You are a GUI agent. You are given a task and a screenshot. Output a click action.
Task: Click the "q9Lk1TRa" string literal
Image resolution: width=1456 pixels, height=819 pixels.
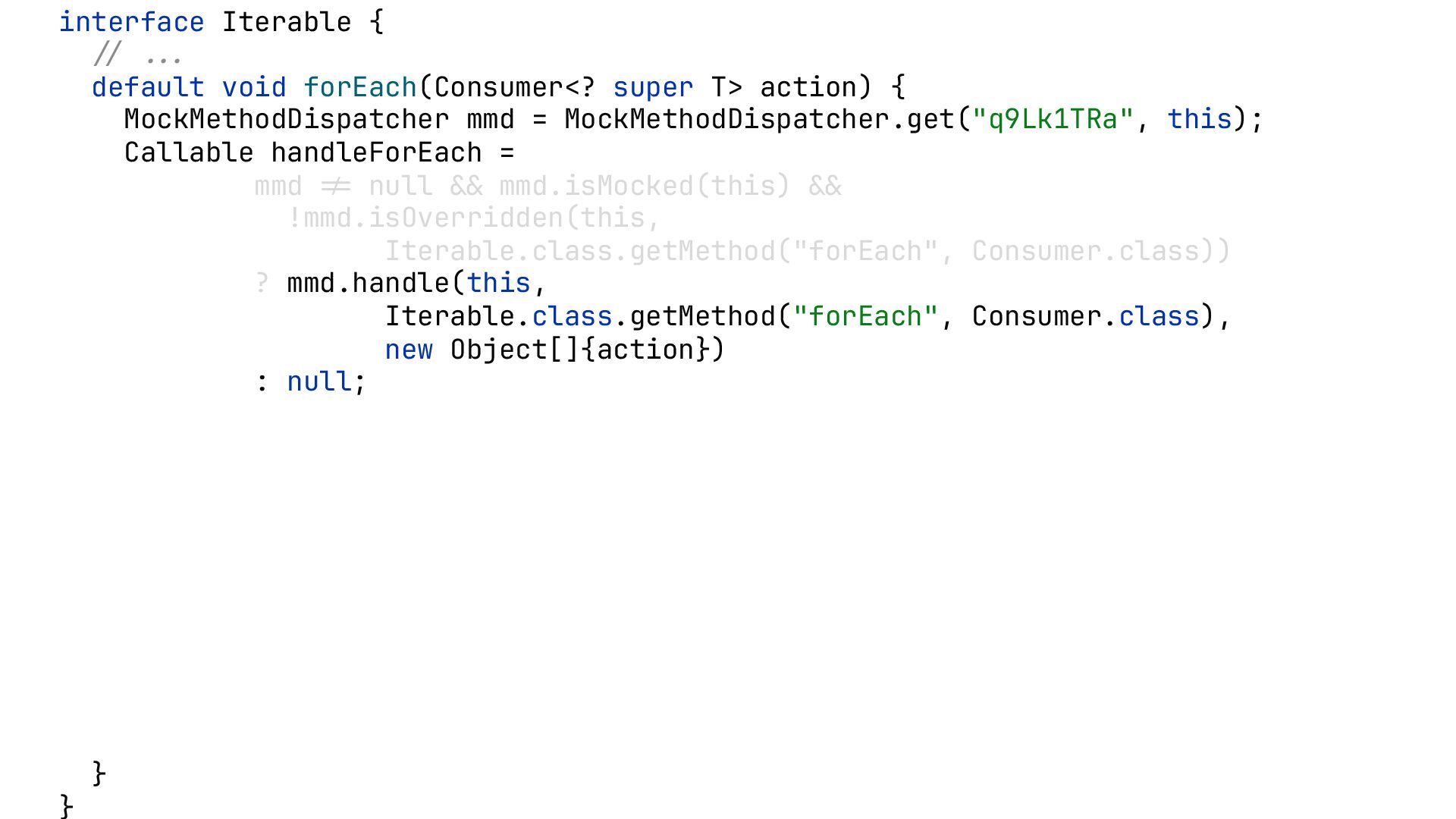click(x=1053, y=120)
